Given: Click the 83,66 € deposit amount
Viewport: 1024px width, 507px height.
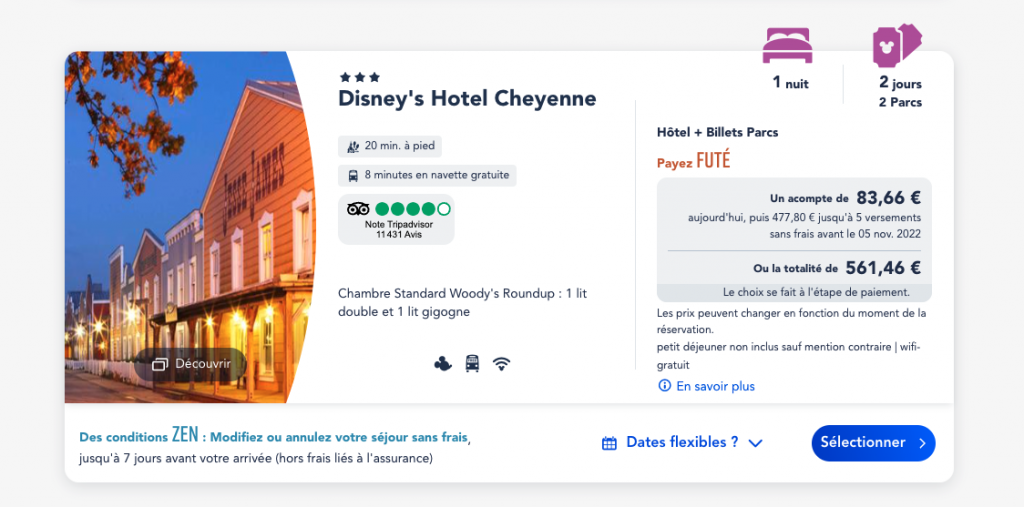Looking at the screenshot, I should (888, 198).
